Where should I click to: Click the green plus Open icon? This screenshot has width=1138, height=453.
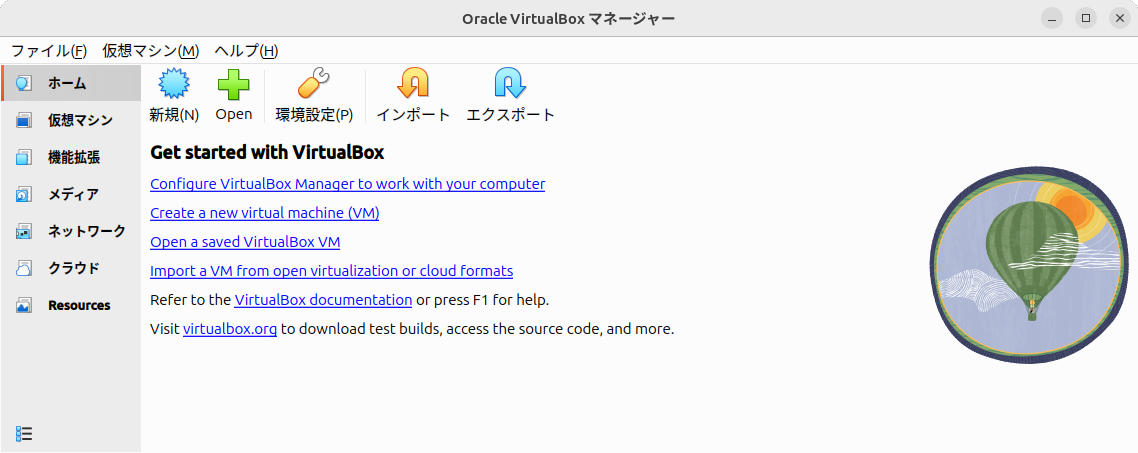pyautogui.click(x=234, y=84)
